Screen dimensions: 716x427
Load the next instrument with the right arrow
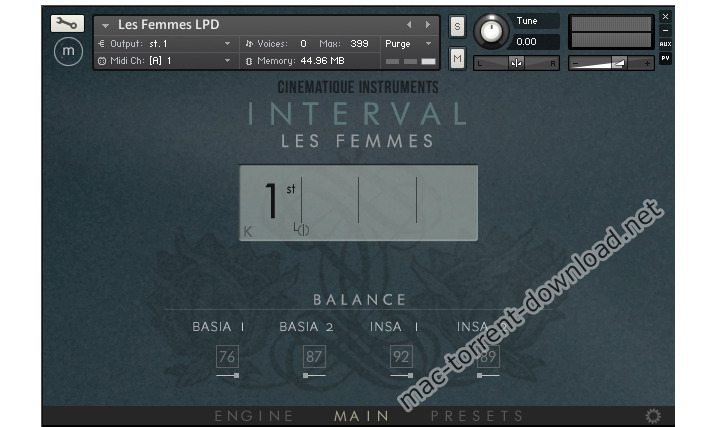[428, 25]
